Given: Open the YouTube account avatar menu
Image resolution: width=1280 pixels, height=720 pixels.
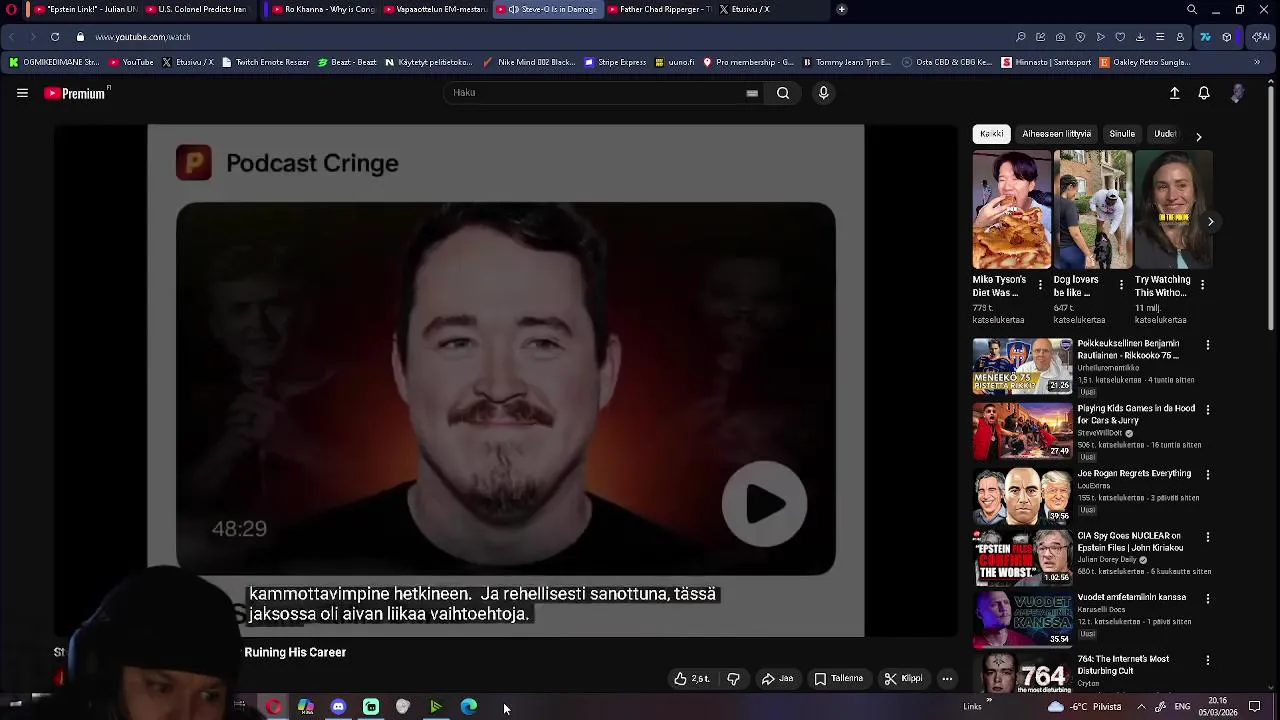Looking at the screenshot, I should coord(1237,93).
